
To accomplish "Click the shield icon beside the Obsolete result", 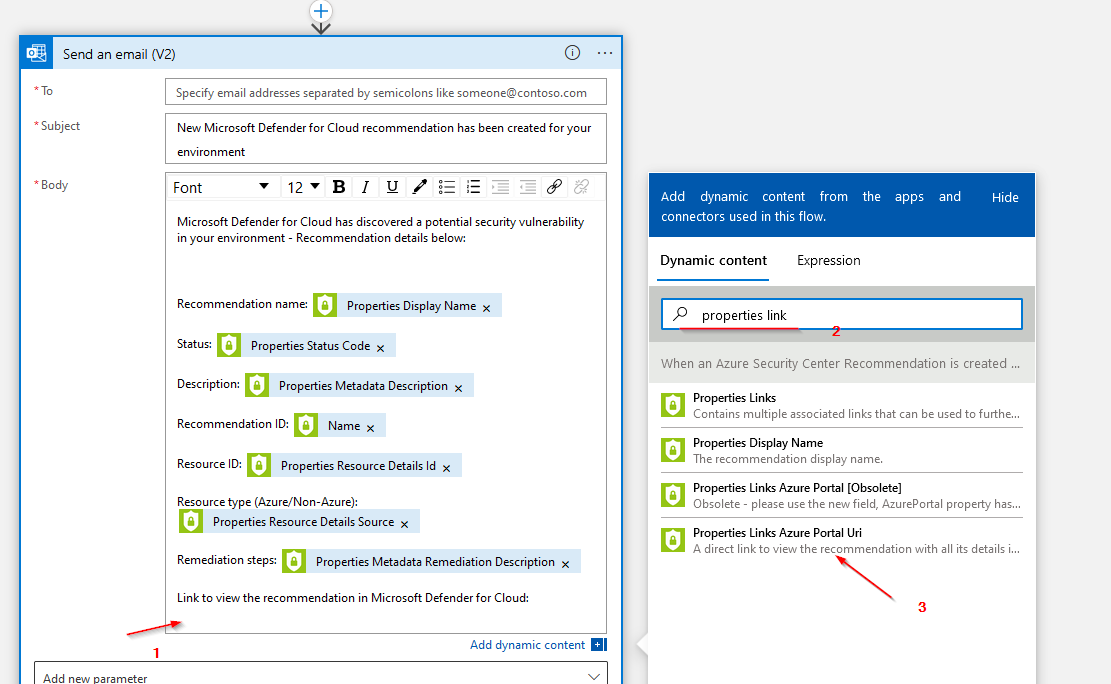I will pos(672,495).
